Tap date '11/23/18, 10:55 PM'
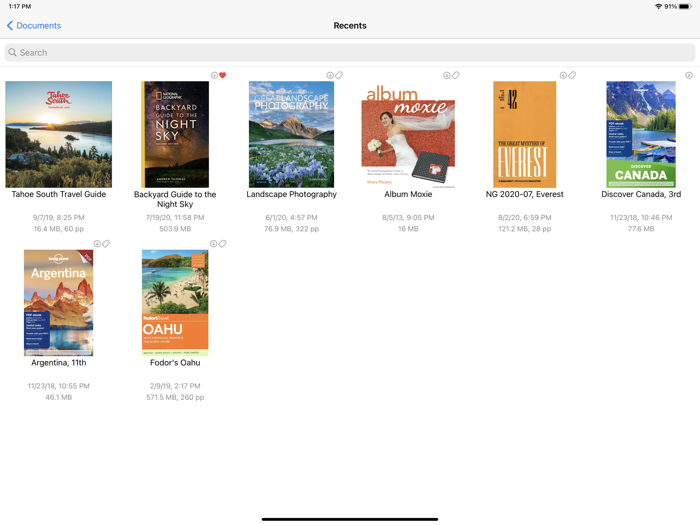This screenshot has height=525, width=700. 58,386
